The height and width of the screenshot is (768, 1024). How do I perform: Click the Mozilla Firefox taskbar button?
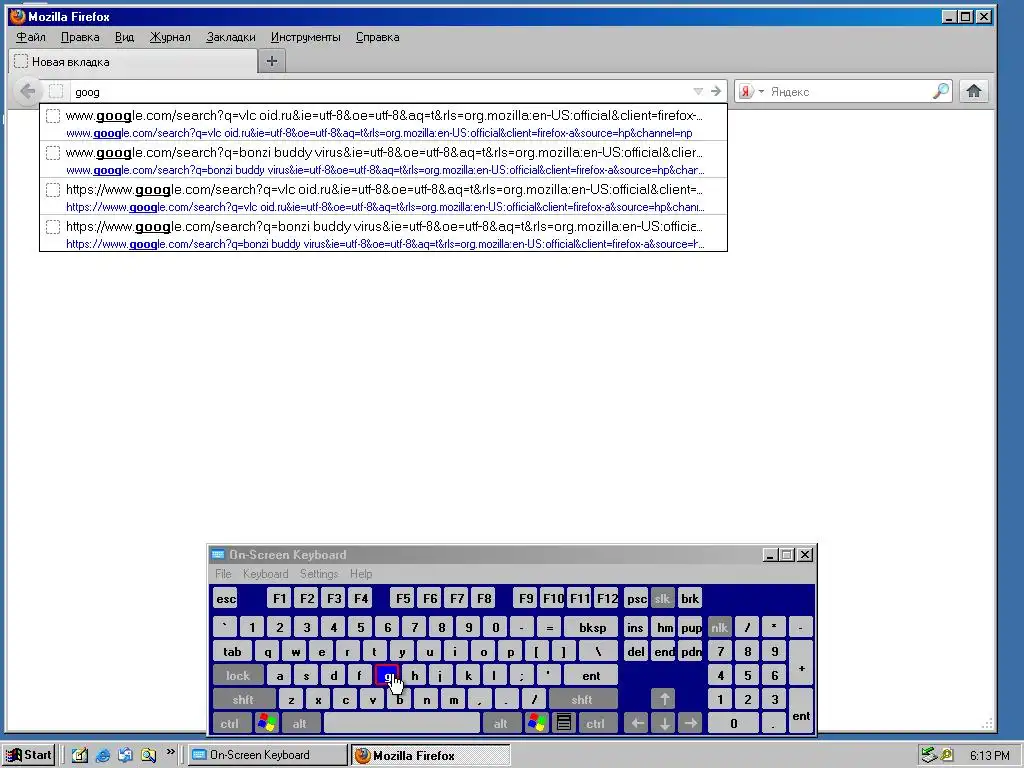pyautogui.click(x=431, y=755)
